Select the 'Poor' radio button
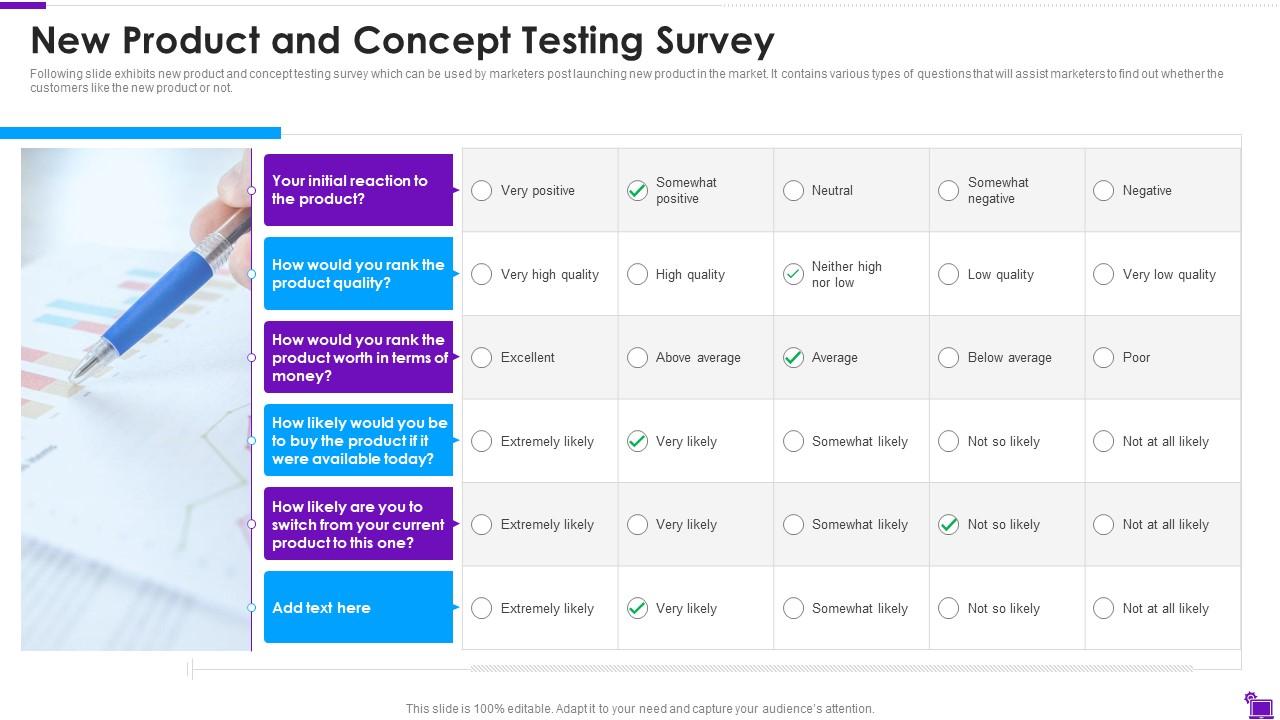1280x720 pixels. [x=1104, y=357]
